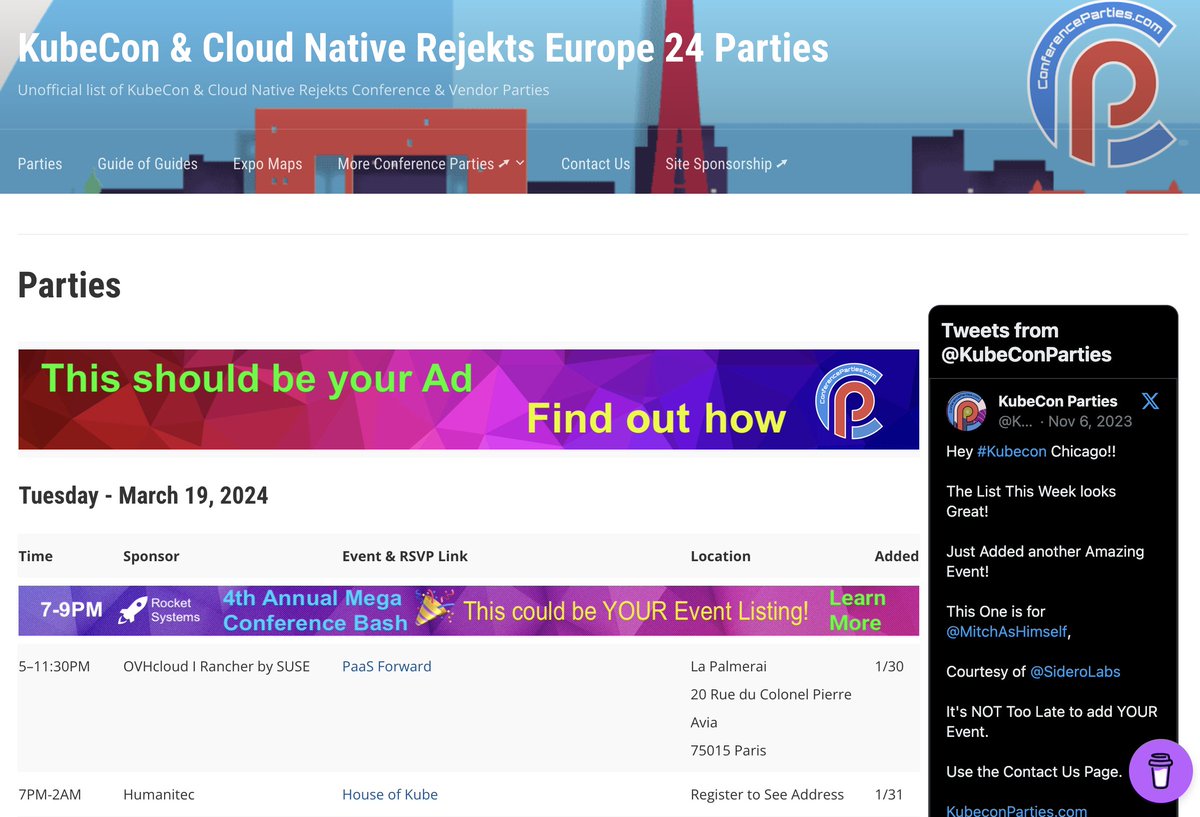Click the Humanitec sponsor cell
1200x817 pixels.
159,794
